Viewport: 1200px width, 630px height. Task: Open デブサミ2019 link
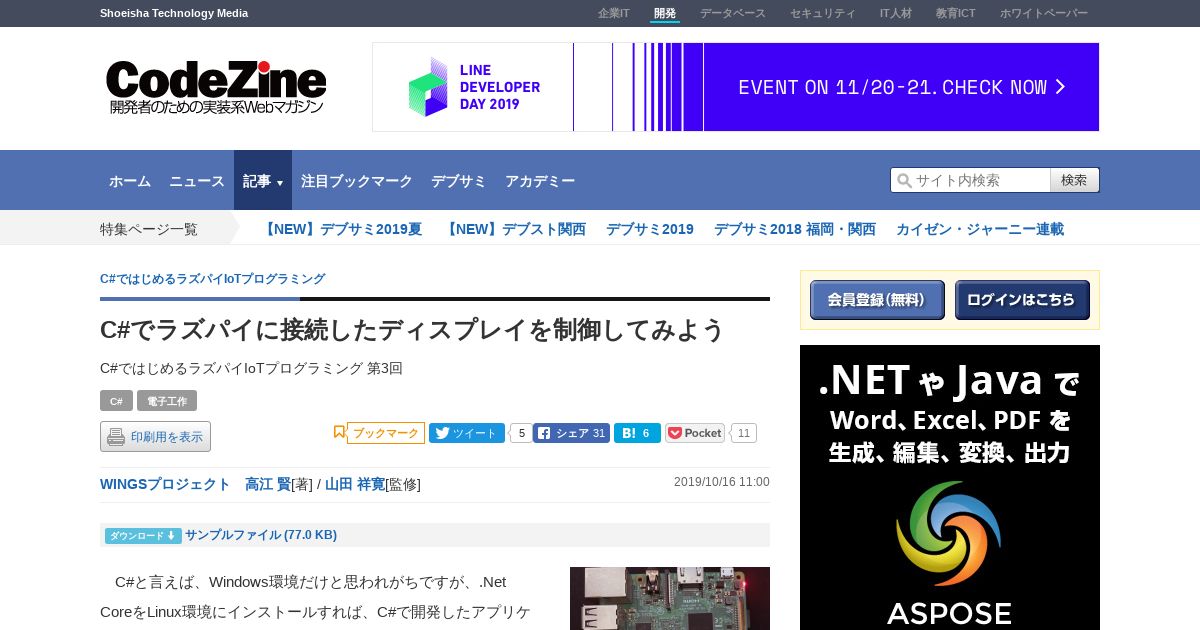pyautogui.click(x=650, y=229)
